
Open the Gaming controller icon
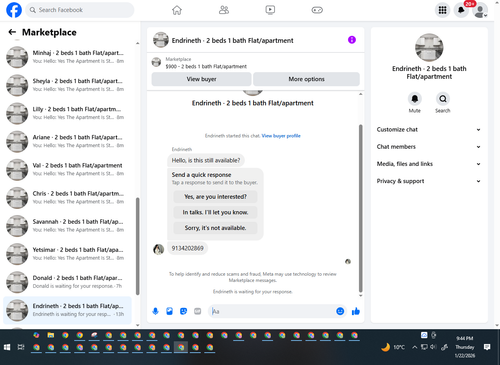pyautogui.click(x=317, y=10)
